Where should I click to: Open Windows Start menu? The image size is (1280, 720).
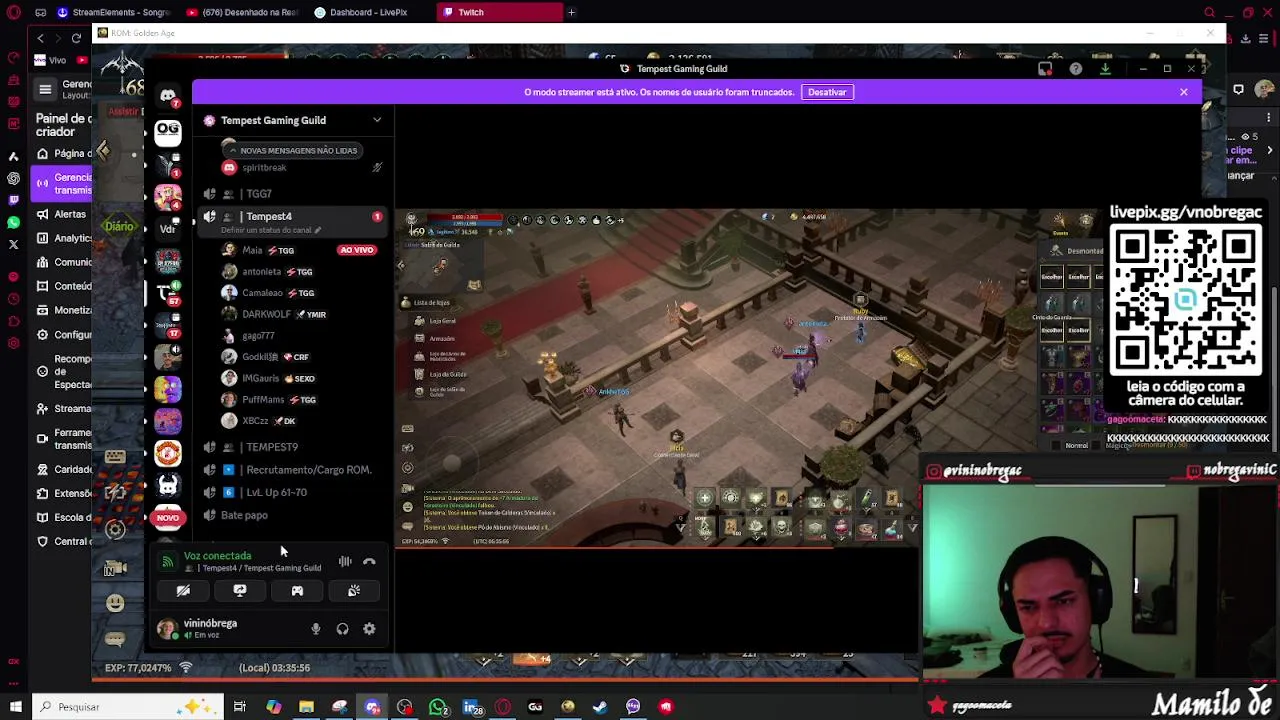tap(15, 707)
